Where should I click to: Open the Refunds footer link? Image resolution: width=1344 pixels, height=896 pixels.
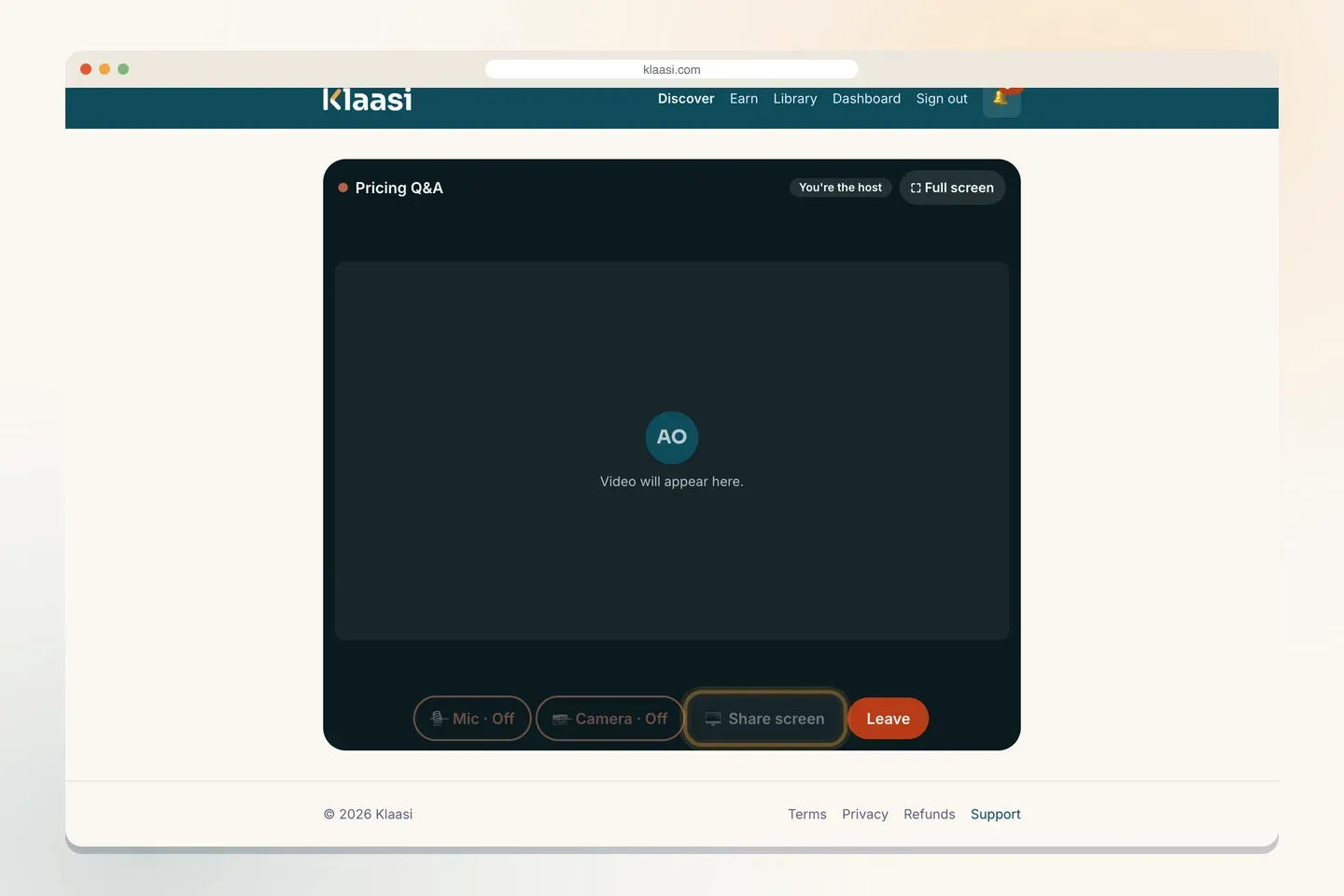pyautogui.click(x=930, y=814)
